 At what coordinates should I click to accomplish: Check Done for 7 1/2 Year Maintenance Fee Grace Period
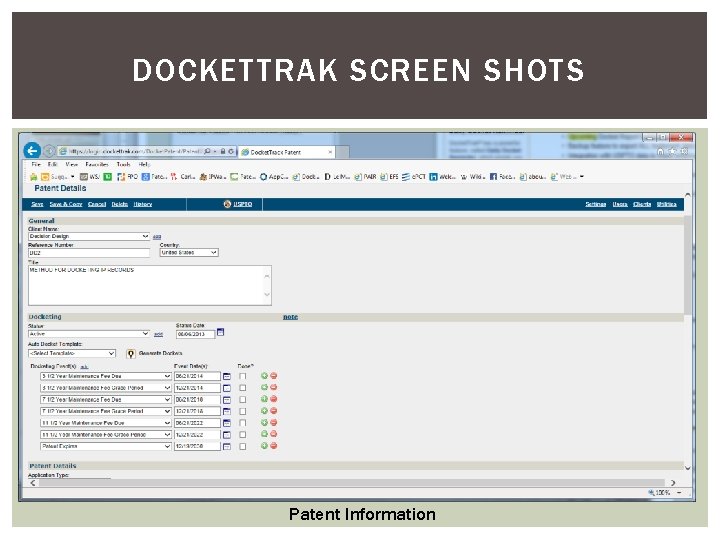pyautogui.click(x=243, y=411)
